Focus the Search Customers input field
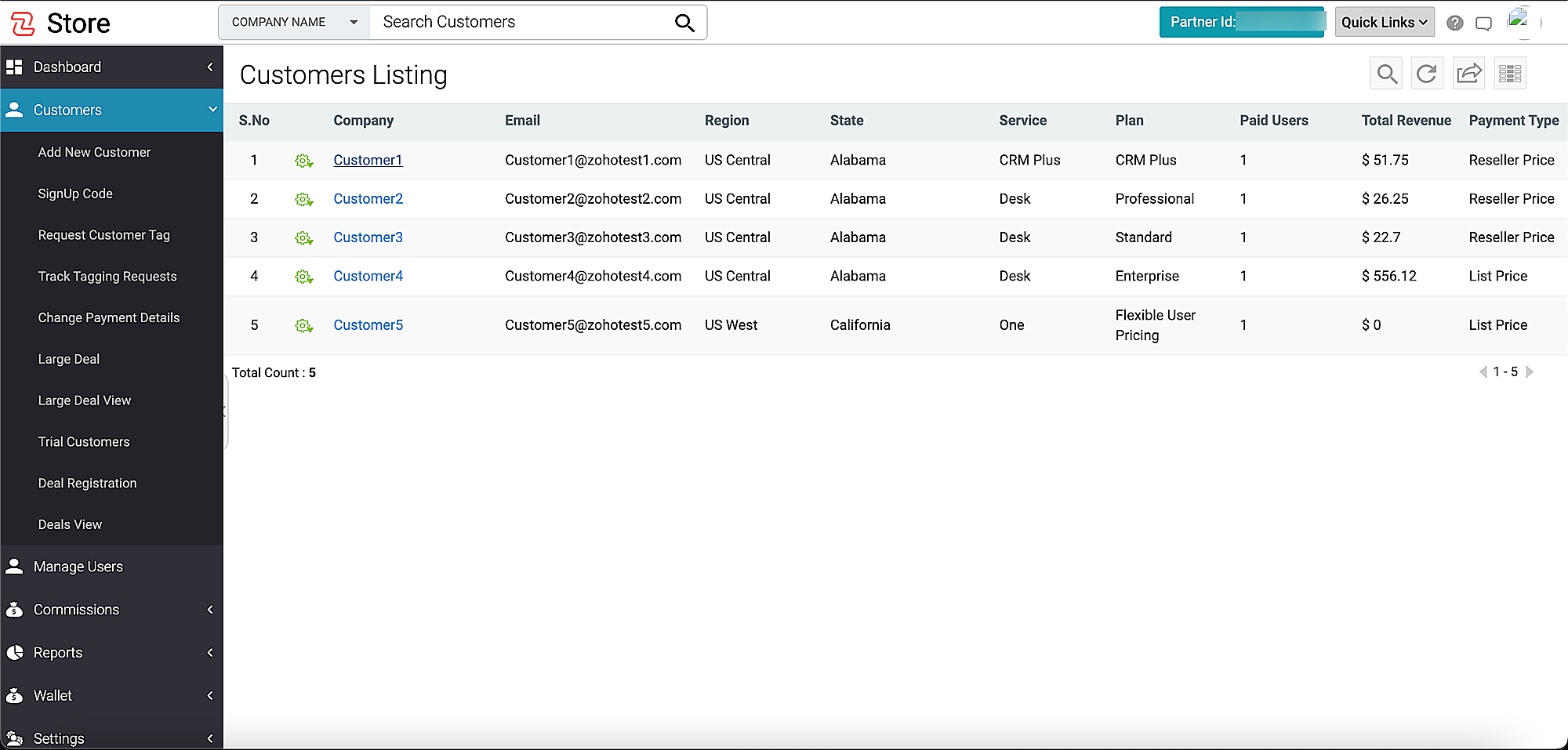The width and height of the screenshot is (1568, 750). pos(521,23)
